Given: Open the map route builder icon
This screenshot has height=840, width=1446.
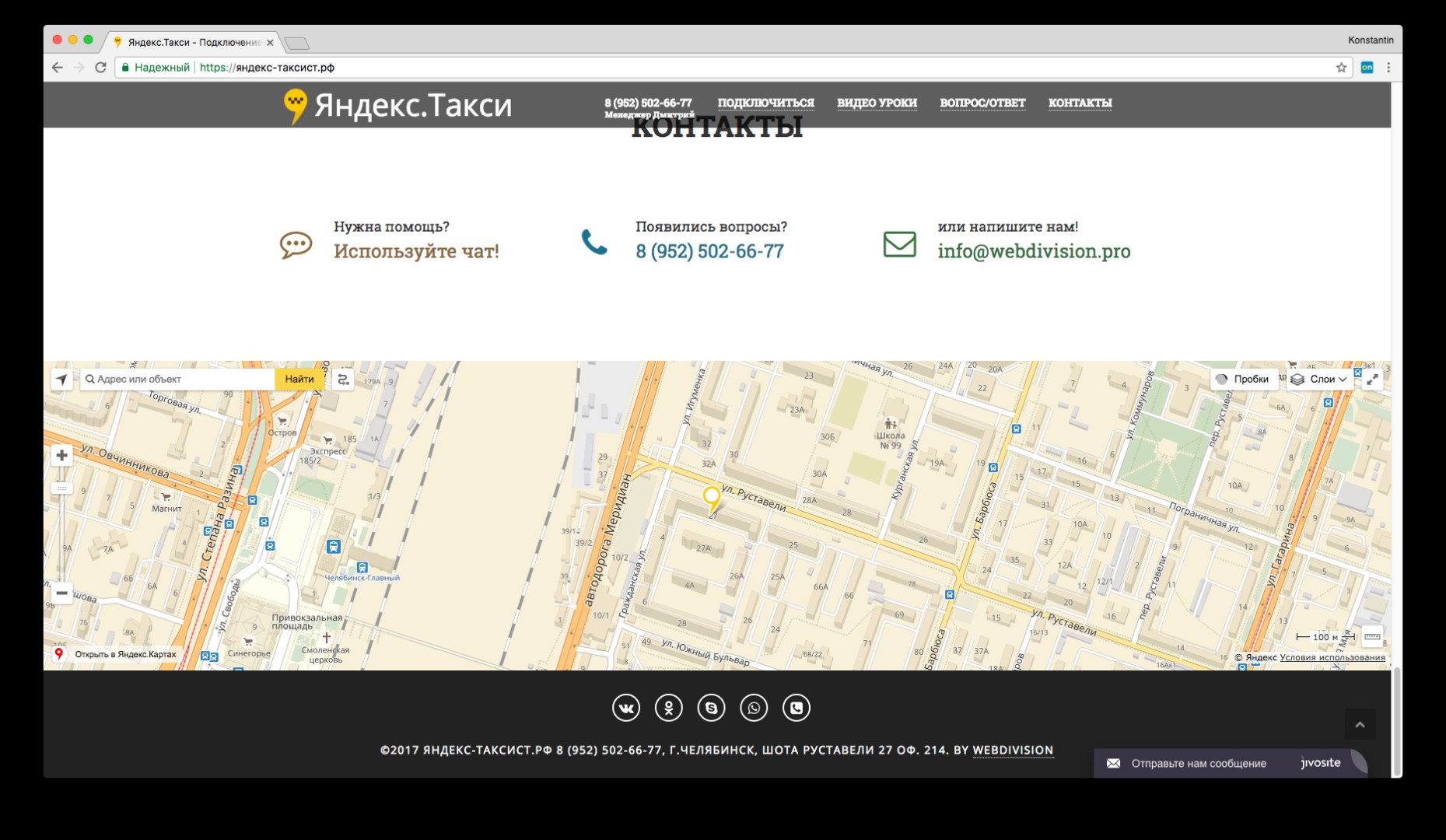Looking at the screenshot, I should click(x=342, y=380).
